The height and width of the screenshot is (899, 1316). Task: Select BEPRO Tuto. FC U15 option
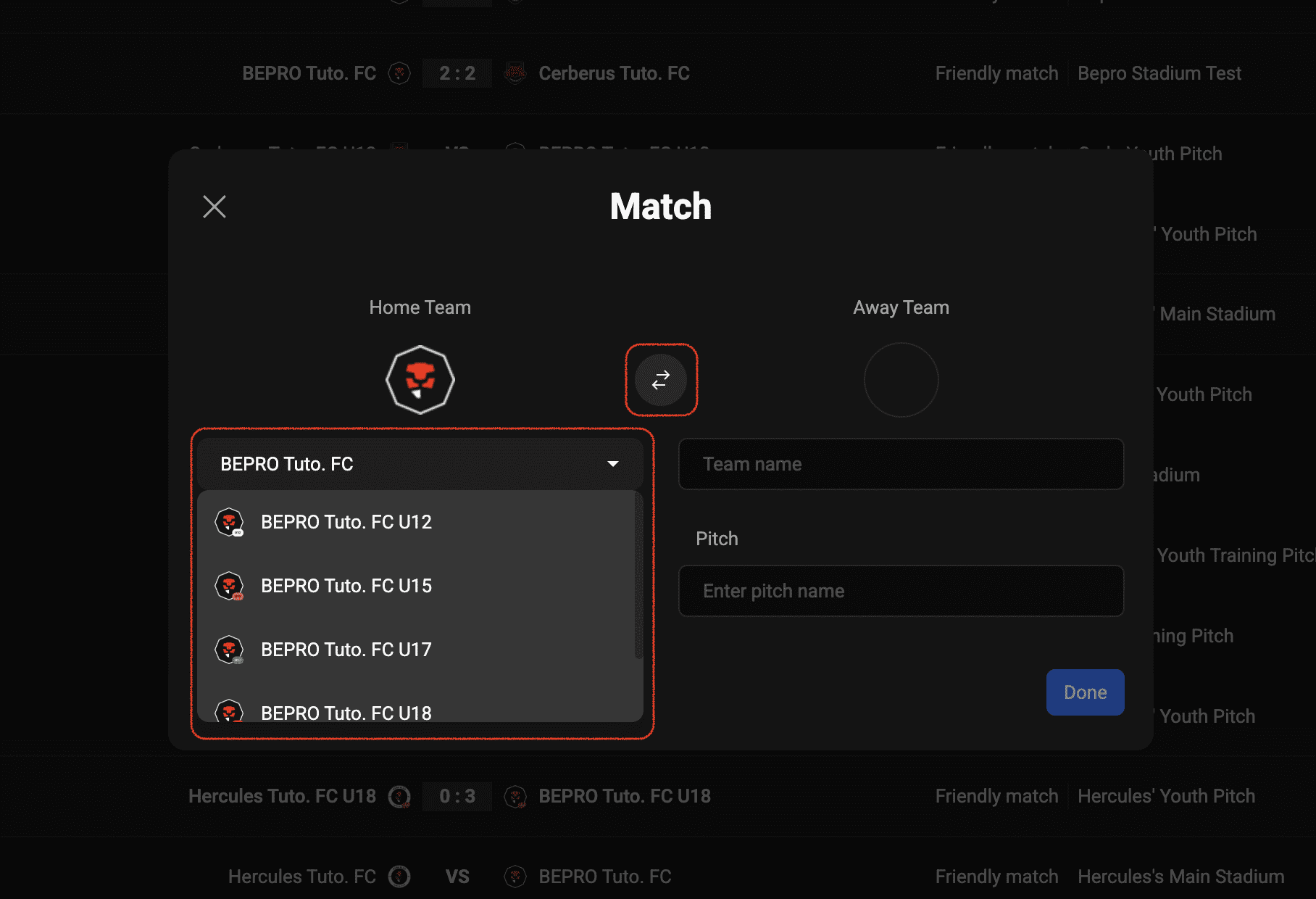coord(416,586)
